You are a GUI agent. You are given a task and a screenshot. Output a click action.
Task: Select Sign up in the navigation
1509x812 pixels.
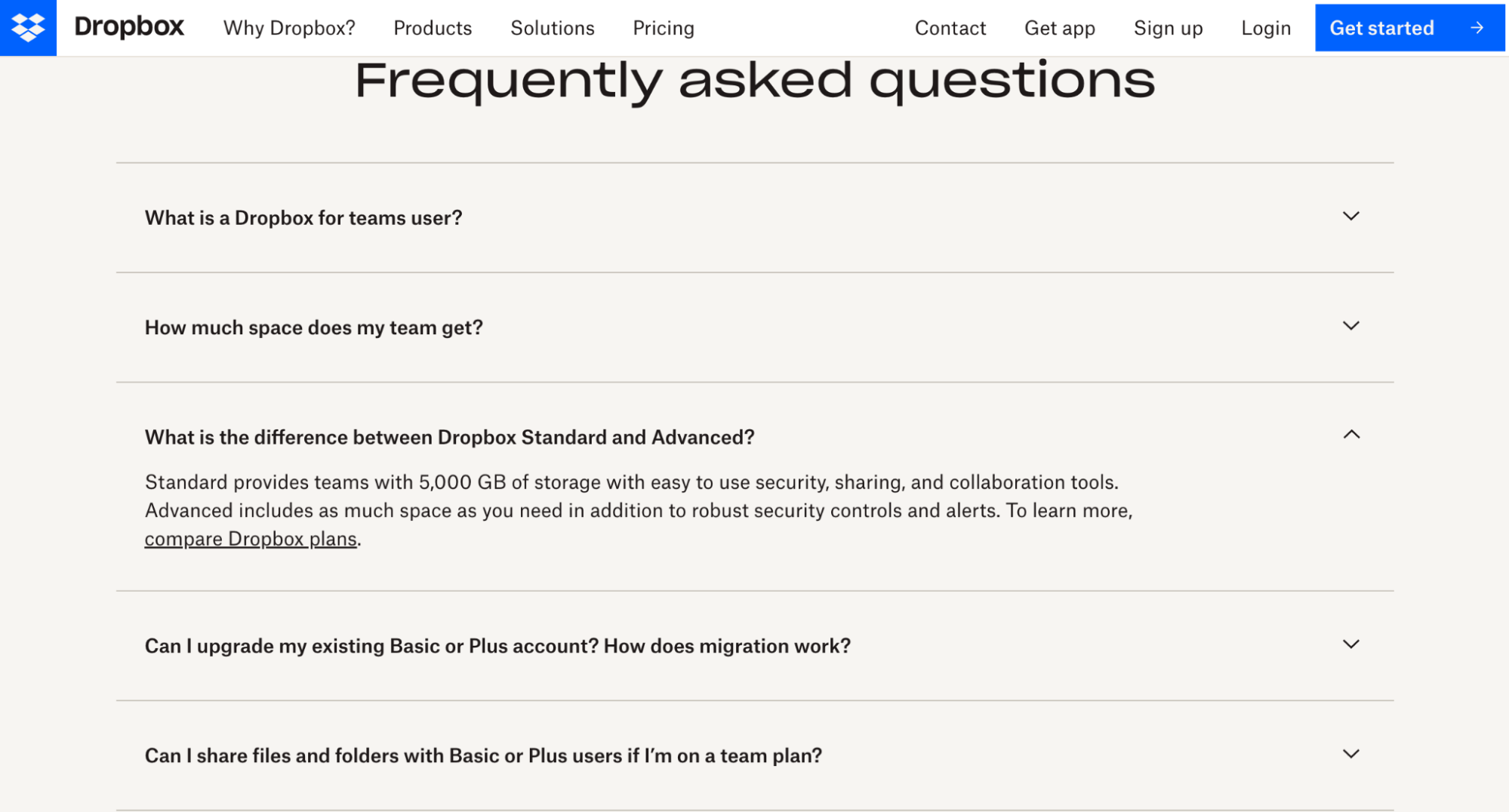[1167, 28]
